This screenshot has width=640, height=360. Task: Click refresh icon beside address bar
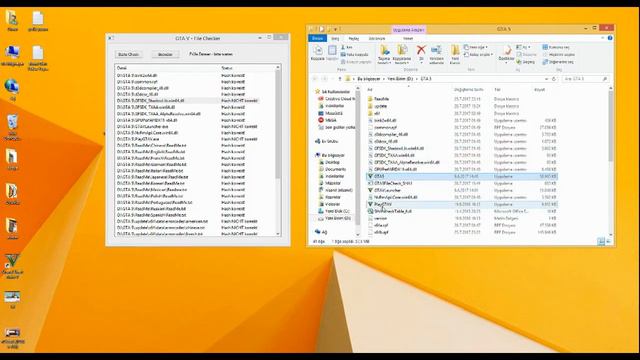(x=554, y=79)
